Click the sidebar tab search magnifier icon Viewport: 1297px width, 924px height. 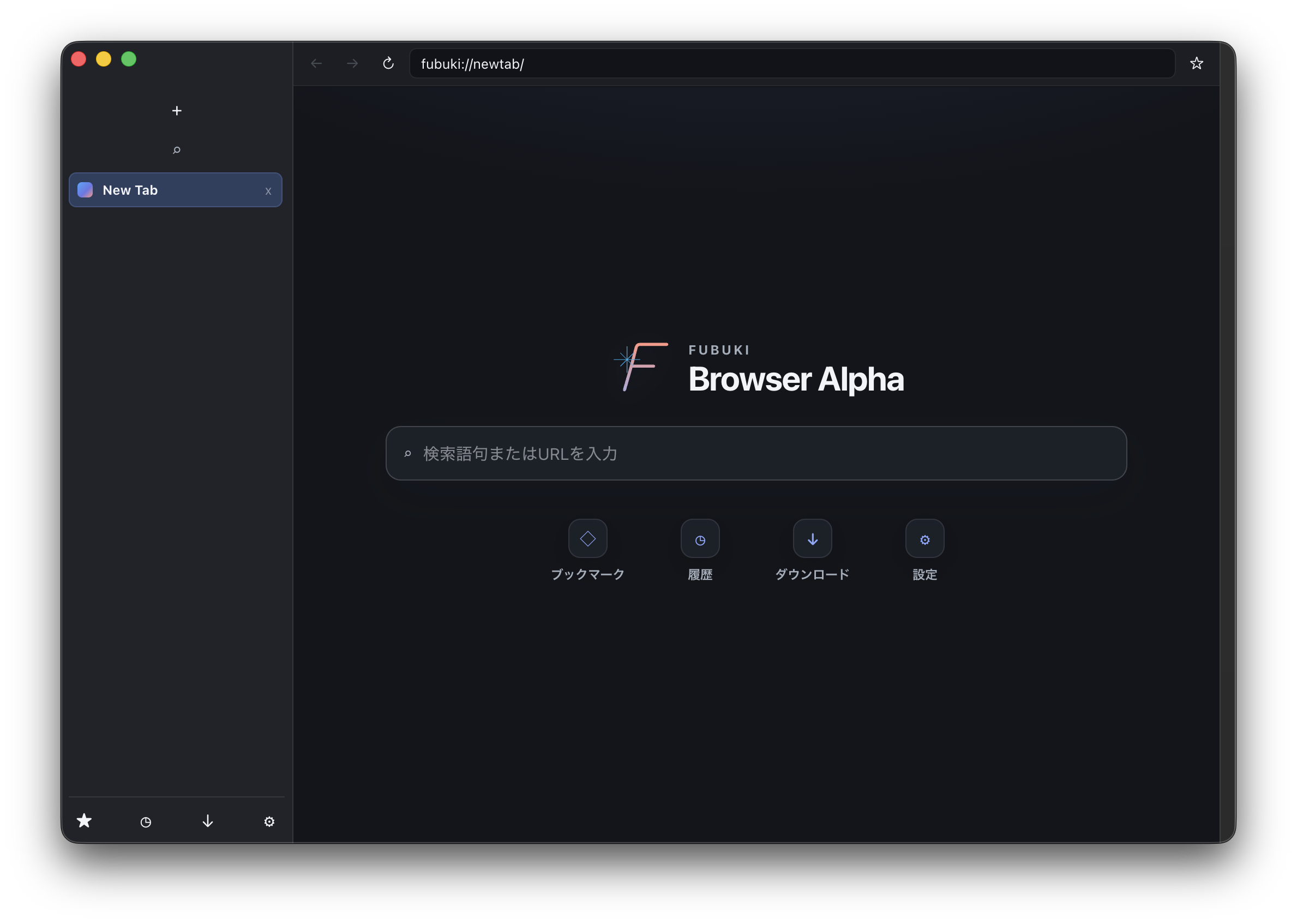[x=177, y=149]
